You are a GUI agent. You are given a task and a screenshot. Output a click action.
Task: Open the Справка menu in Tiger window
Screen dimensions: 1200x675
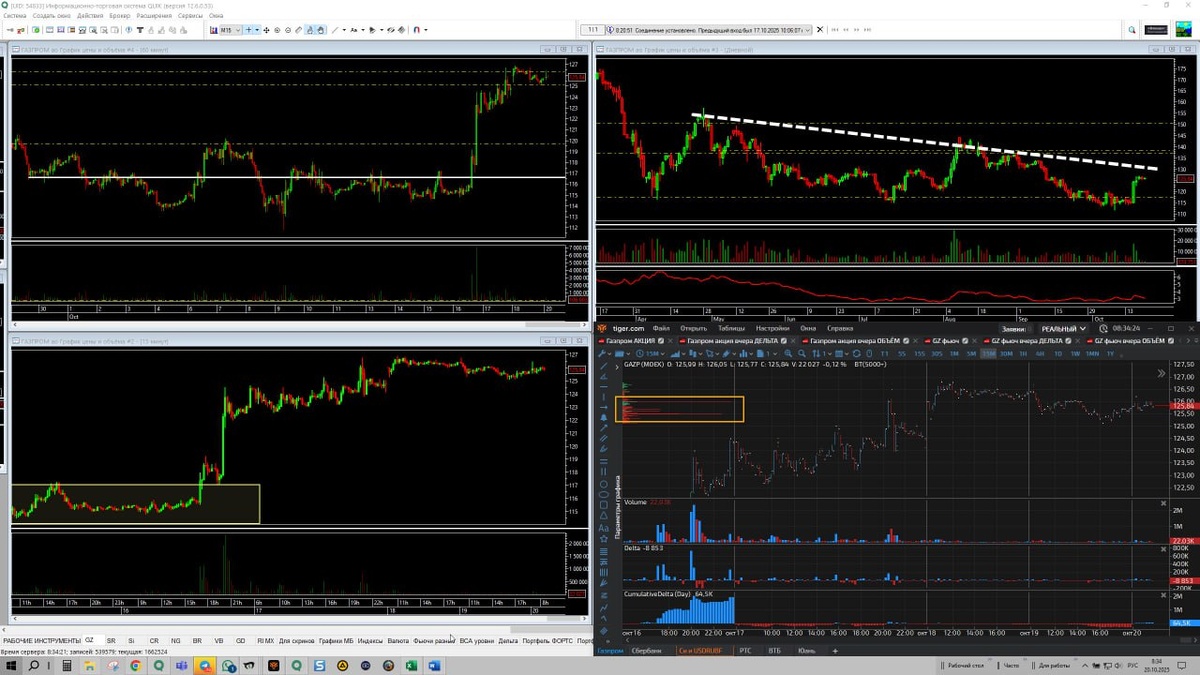[x=841, y=328]
